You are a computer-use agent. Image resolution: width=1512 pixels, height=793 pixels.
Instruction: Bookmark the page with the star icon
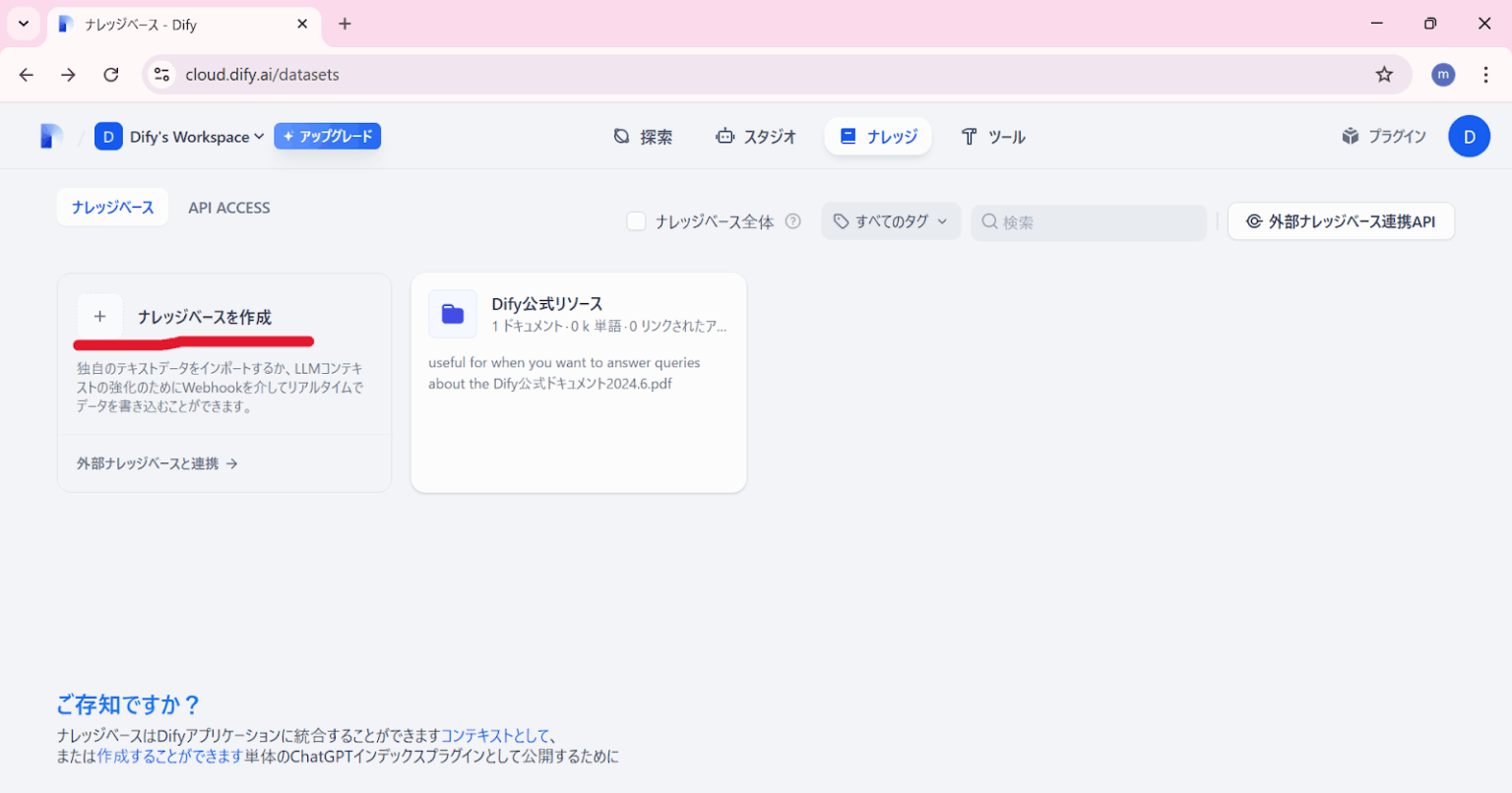(x=1384, y=74)
